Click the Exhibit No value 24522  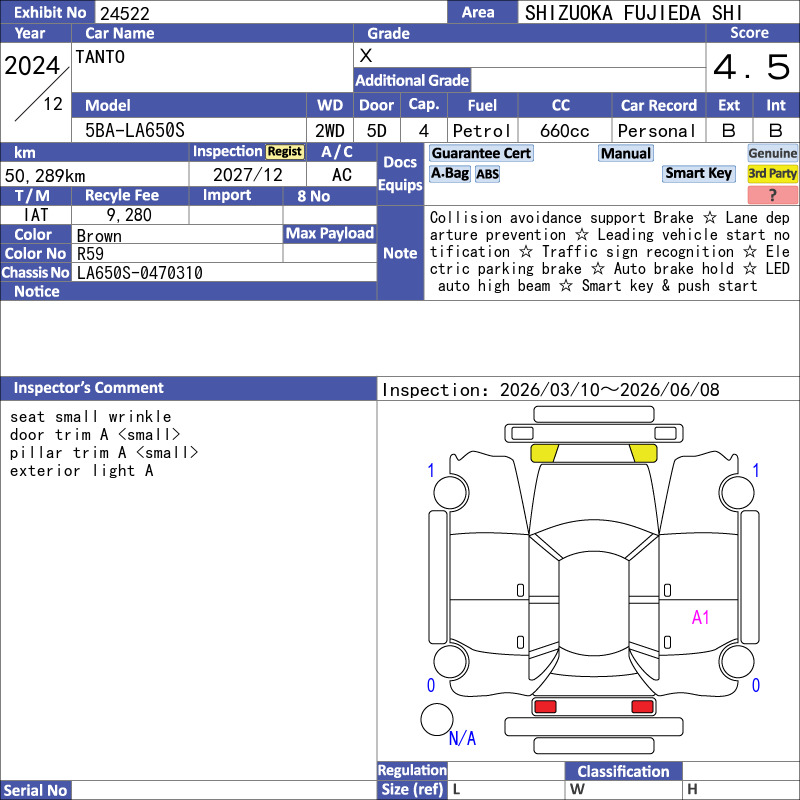(125, 13)
